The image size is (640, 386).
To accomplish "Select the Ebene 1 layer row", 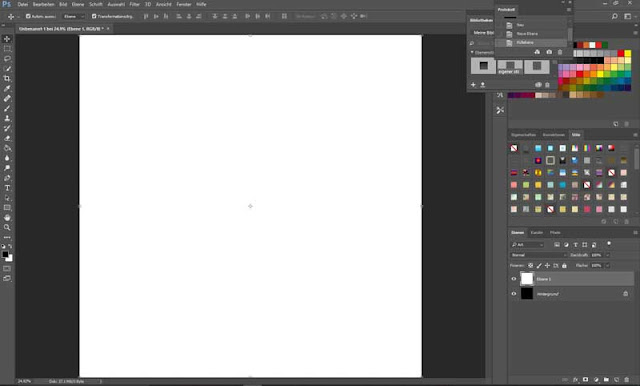I will tap(571, 279).
